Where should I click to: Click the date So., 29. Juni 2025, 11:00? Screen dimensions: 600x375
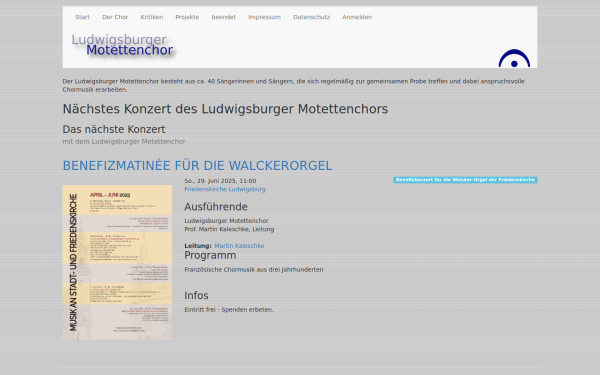tap(220, 181)
